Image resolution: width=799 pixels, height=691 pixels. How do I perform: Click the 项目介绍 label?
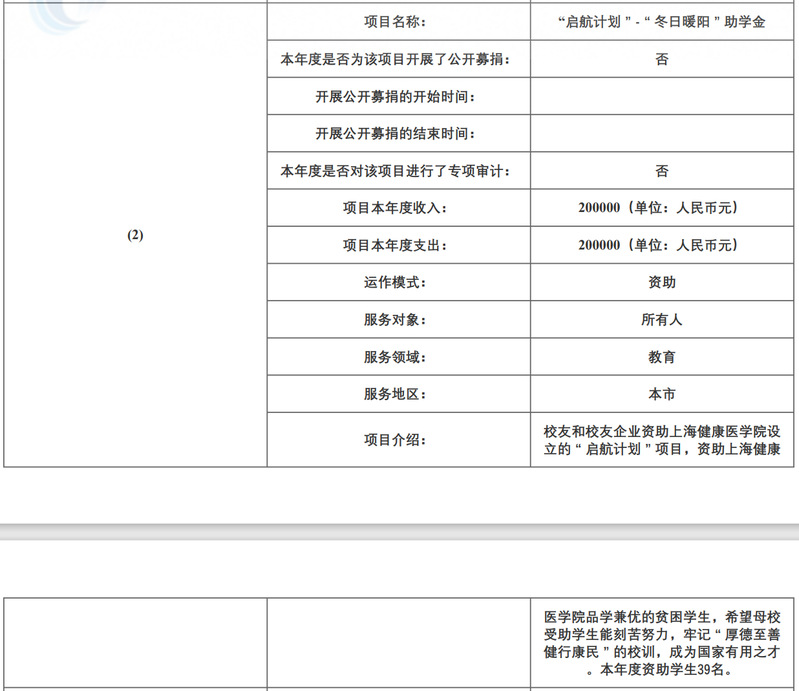[395, 440]
